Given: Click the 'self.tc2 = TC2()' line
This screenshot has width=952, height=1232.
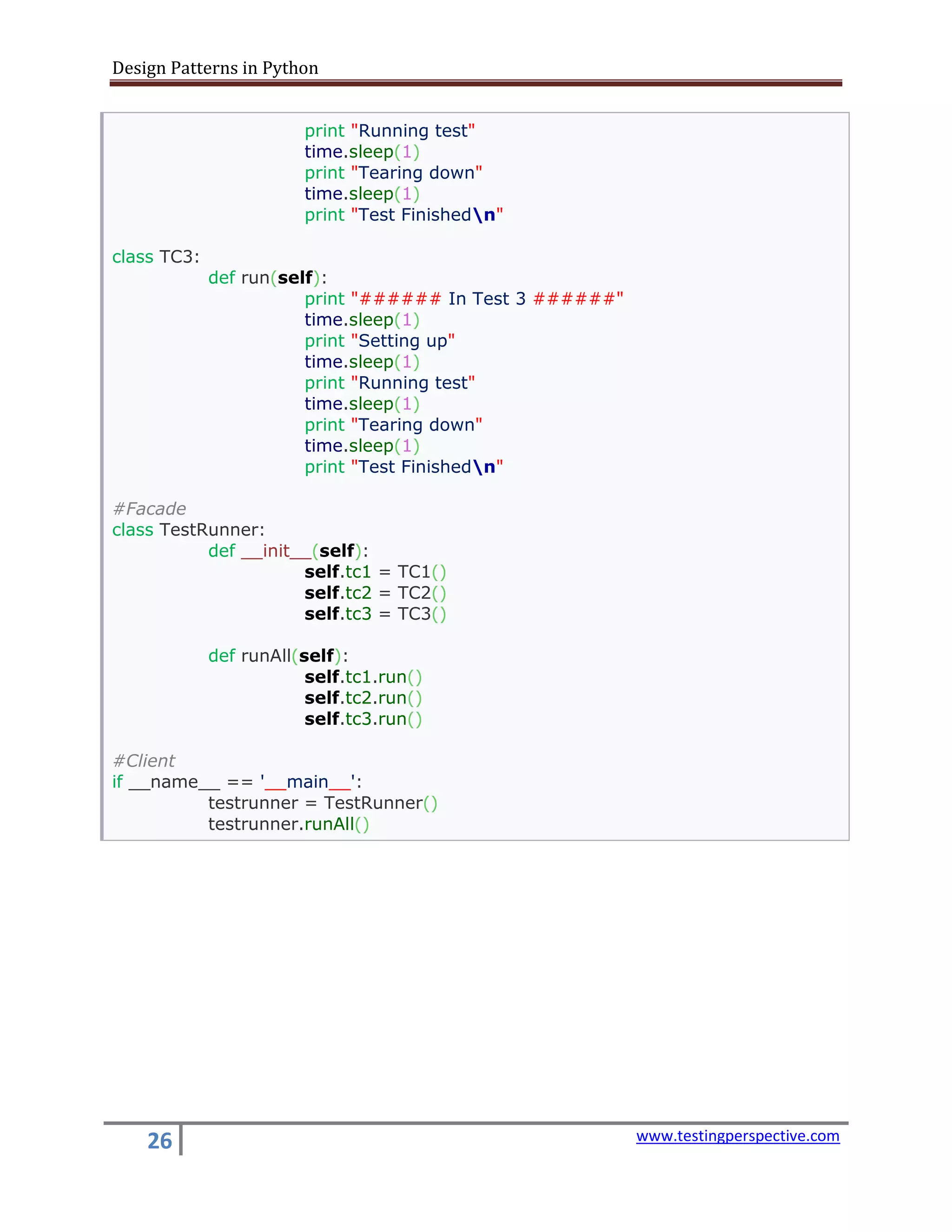Looking at the screenshot, I should [376, 593].
